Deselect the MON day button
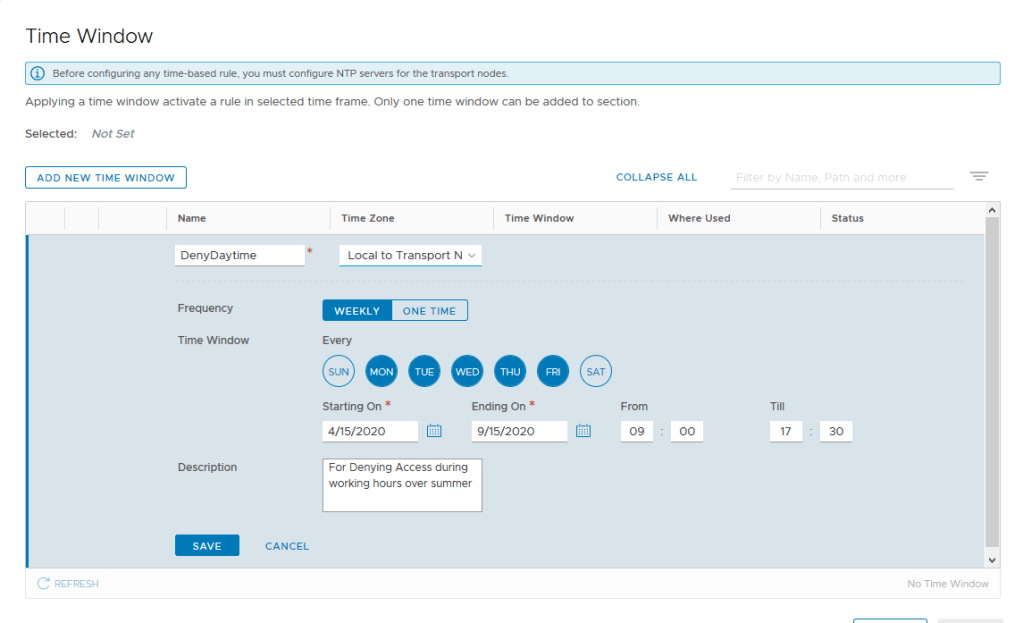 [381, 372]
